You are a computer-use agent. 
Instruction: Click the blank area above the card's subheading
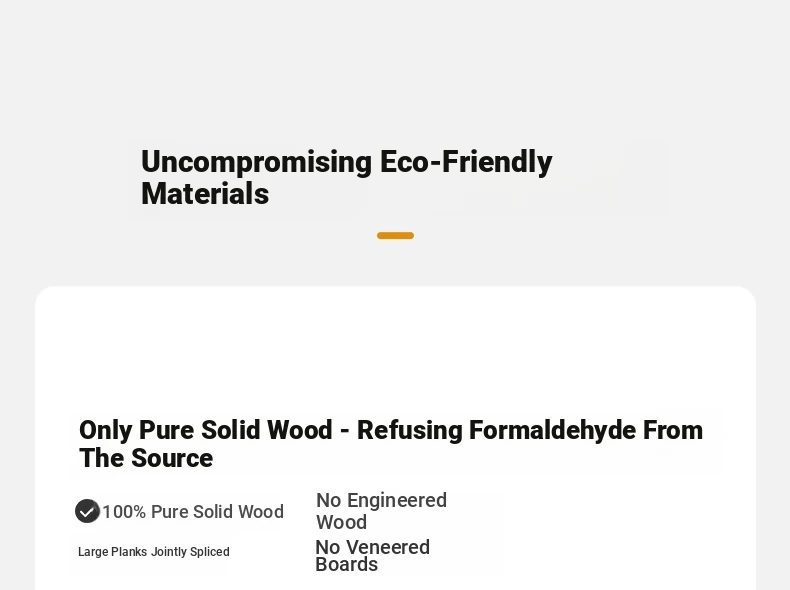click(396, 348)
